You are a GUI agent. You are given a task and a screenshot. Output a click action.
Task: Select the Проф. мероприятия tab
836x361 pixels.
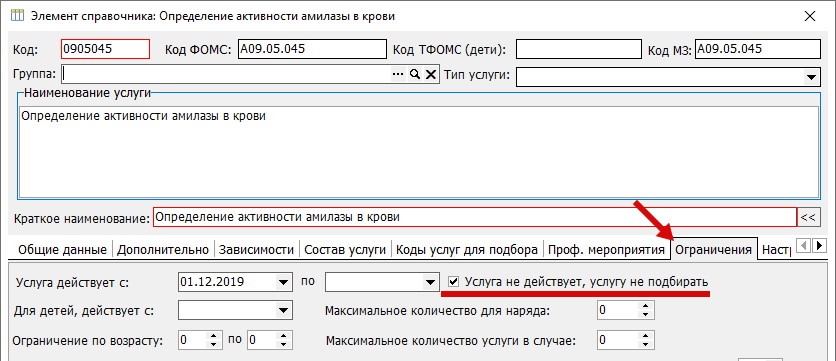point(607,250)
